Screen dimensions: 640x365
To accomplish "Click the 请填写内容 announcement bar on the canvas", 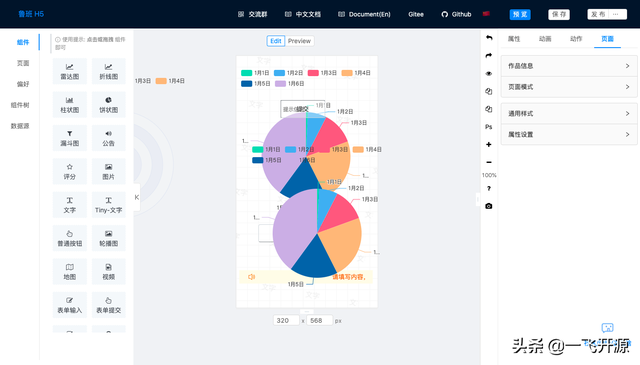I will tap(306, 277).
